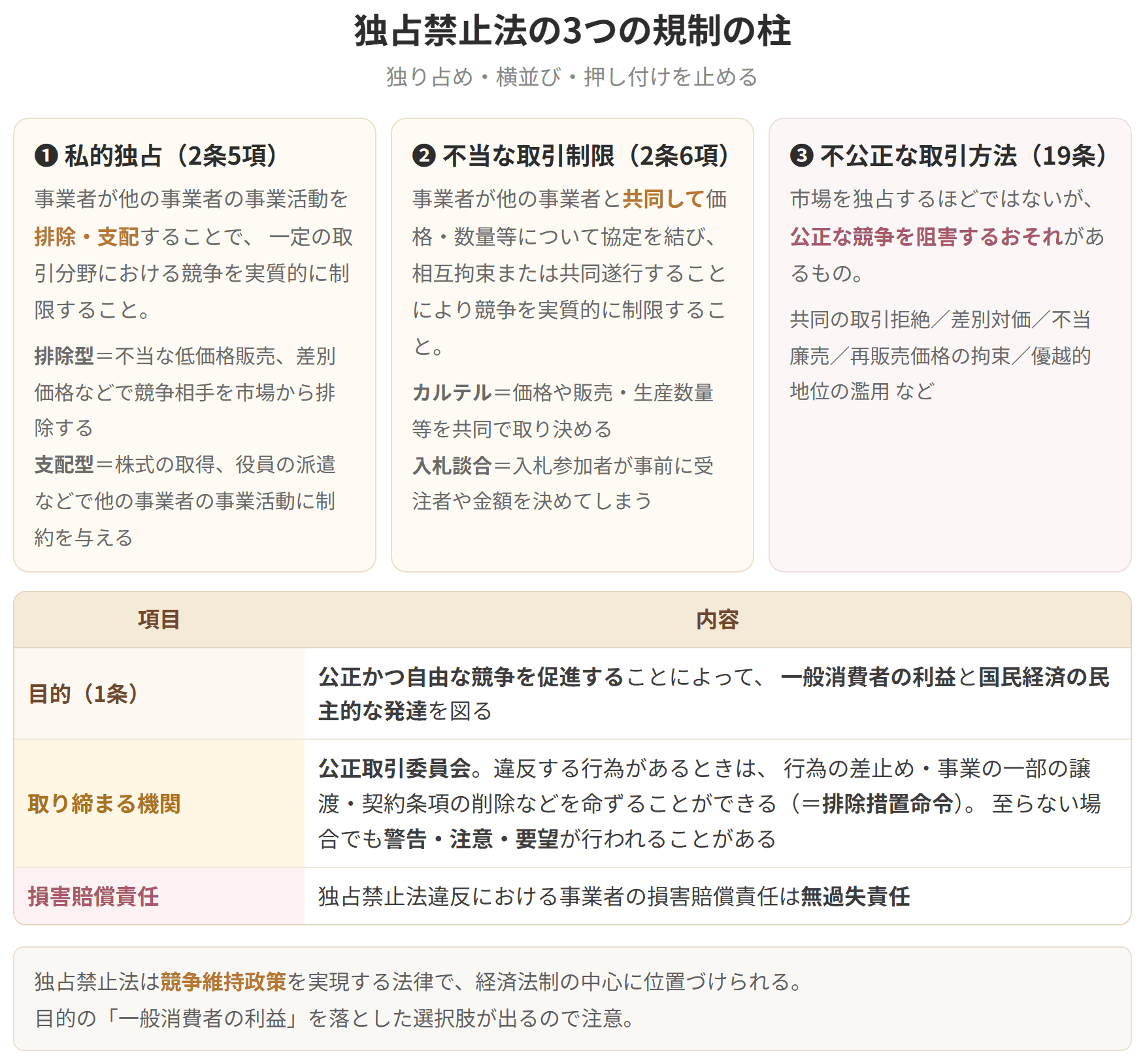1145x1064 pixels.
Task: Click the table header 項目
Action: (159, 620)
